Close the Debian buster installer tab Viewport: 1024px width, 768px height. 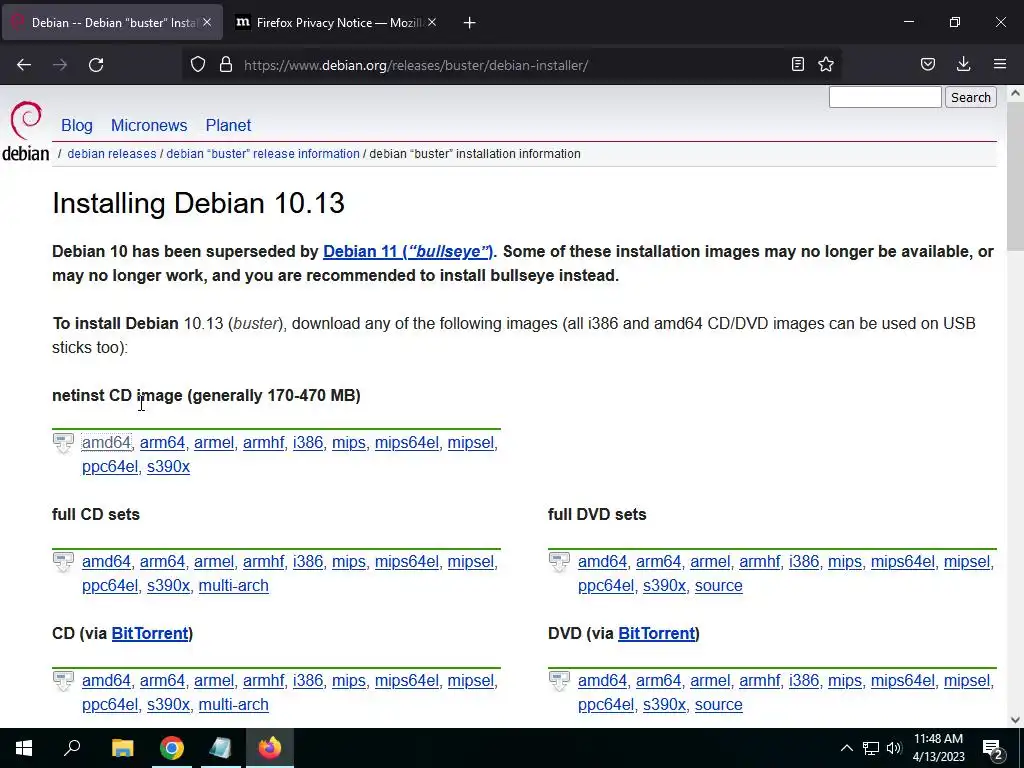coord(207,23)
